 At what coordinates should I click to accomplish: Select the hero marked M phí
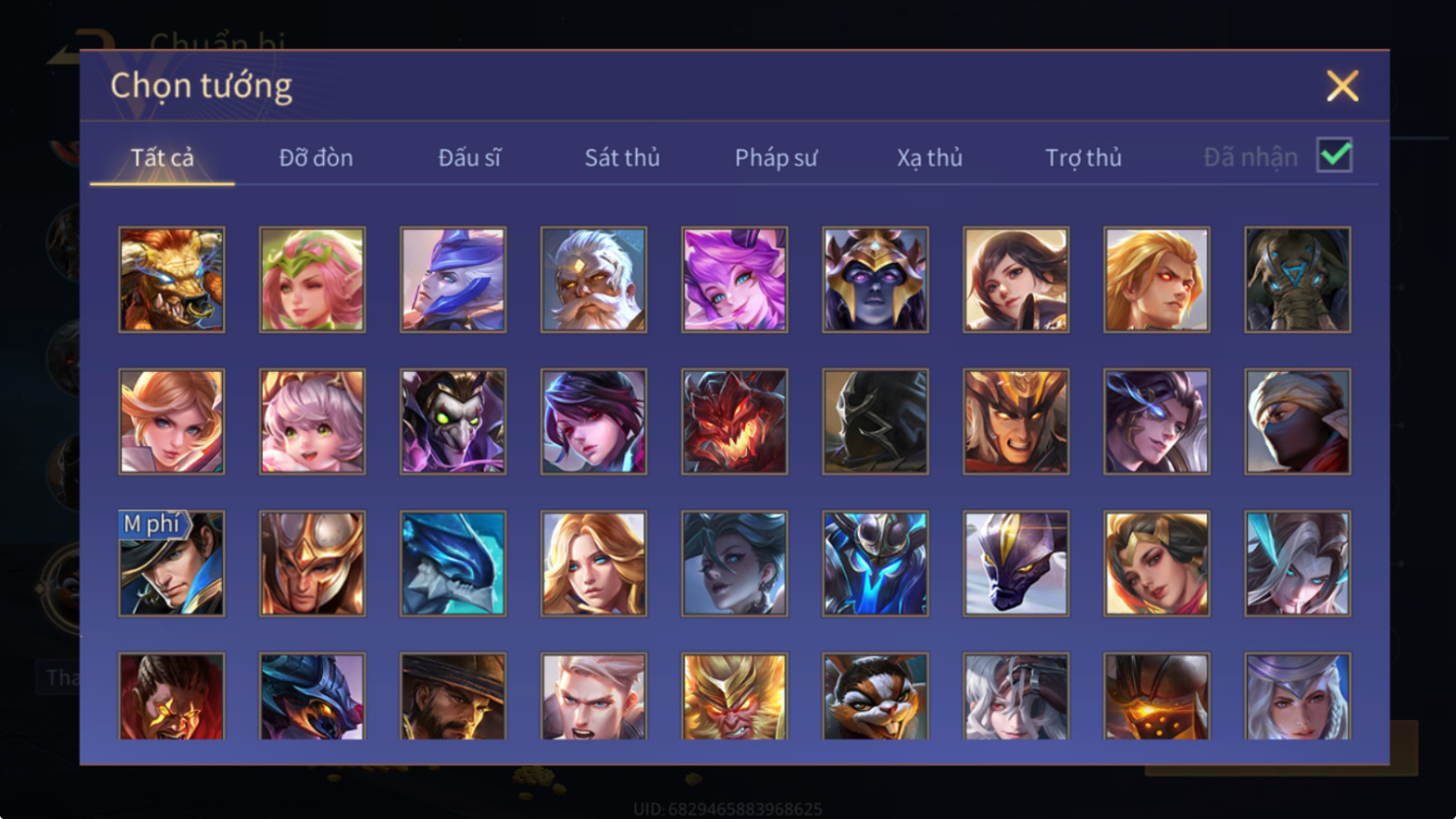172,564
